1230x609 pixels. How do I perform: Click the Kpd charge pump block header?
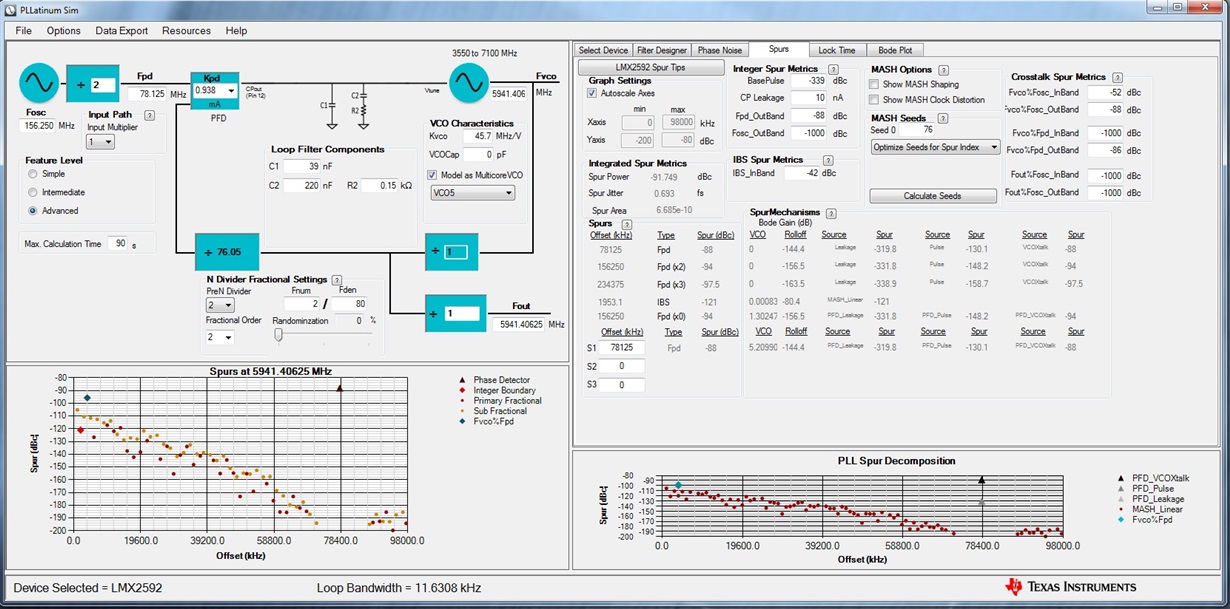pyautogui.click(x=213, y=76)
